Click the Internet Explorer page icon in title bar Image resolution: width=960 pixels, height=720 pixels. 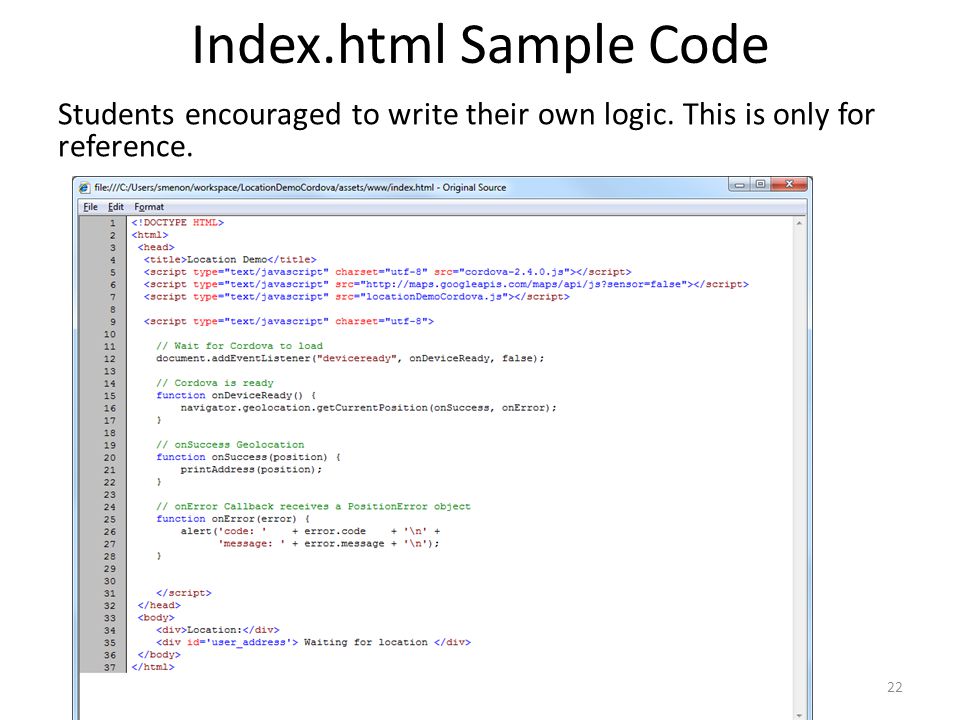coord(85,188)
